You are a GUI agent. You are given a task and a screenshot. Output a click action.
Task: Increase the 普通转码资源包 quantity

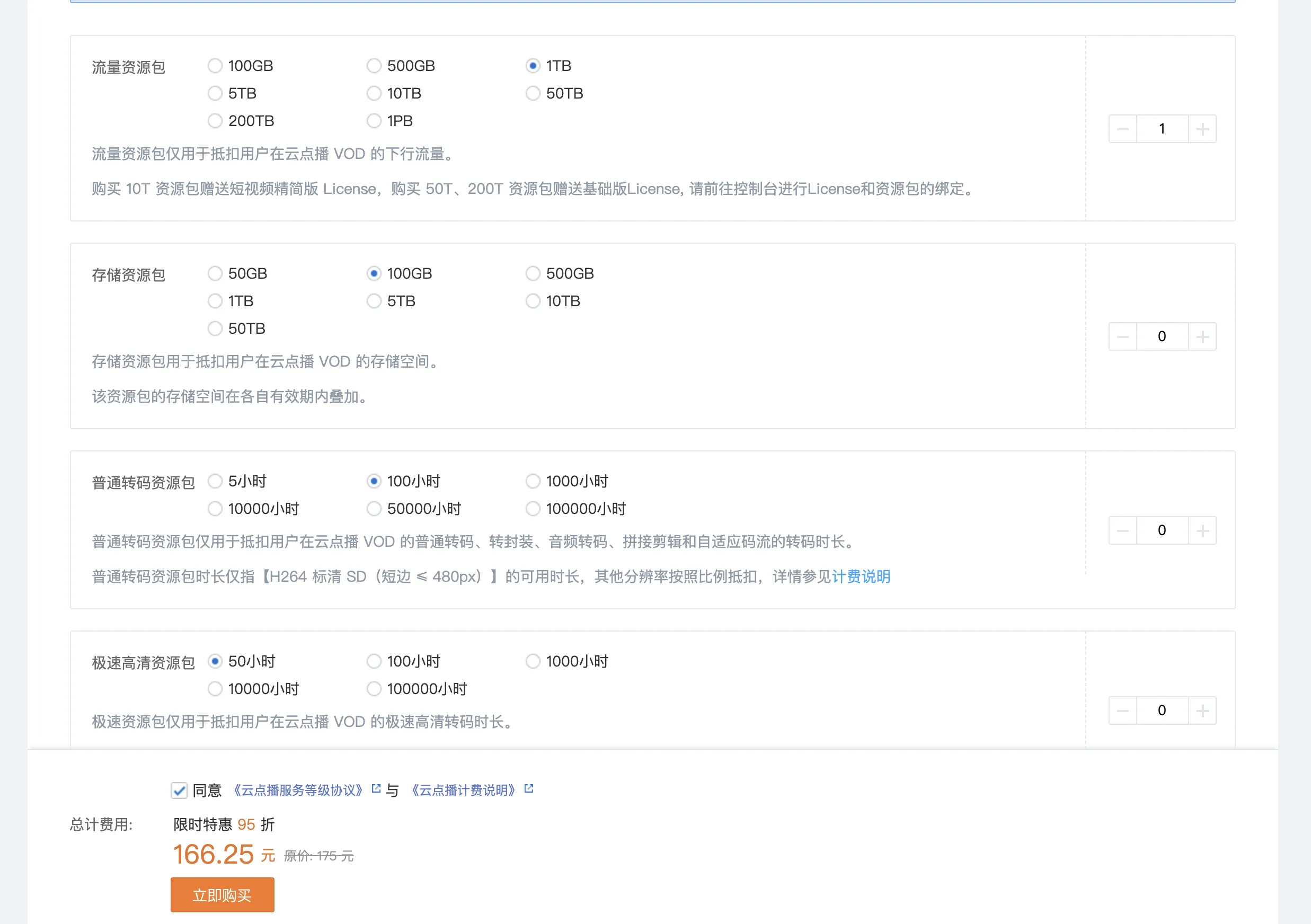(x=1202, y=531)
